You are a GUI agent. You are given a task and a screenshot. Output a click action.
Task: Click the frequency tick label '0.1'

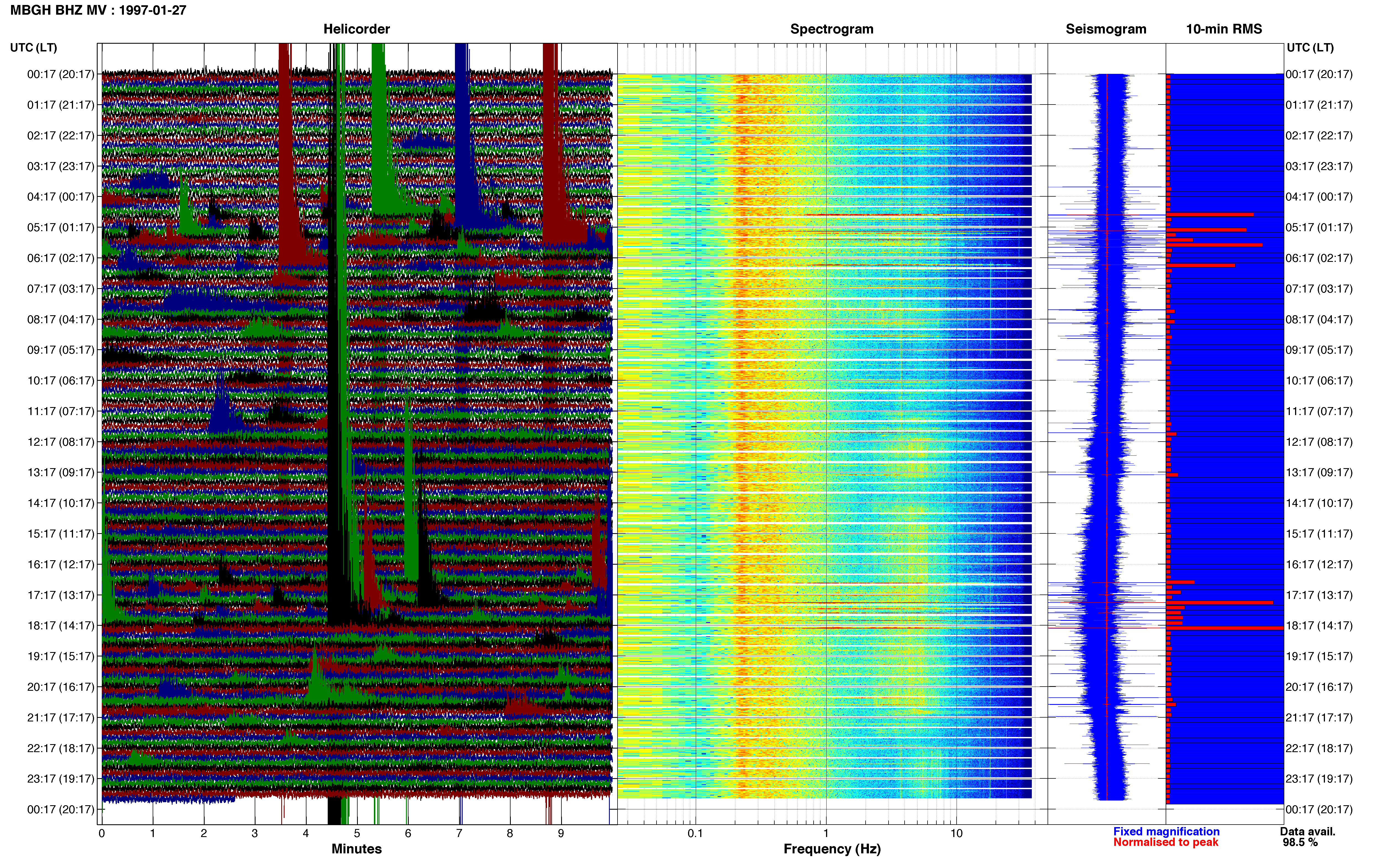(x=695, y=833)
